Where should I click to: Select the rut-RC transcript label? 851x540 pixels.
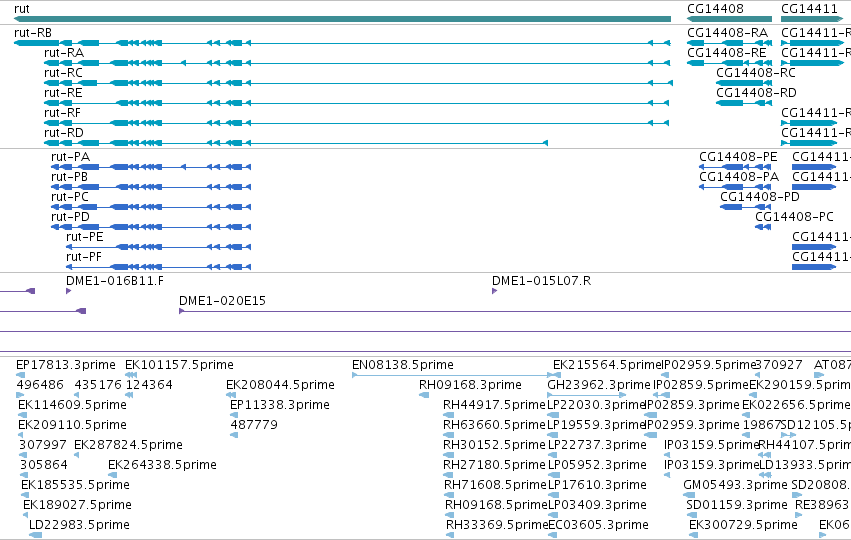click(x=63, y=73)
